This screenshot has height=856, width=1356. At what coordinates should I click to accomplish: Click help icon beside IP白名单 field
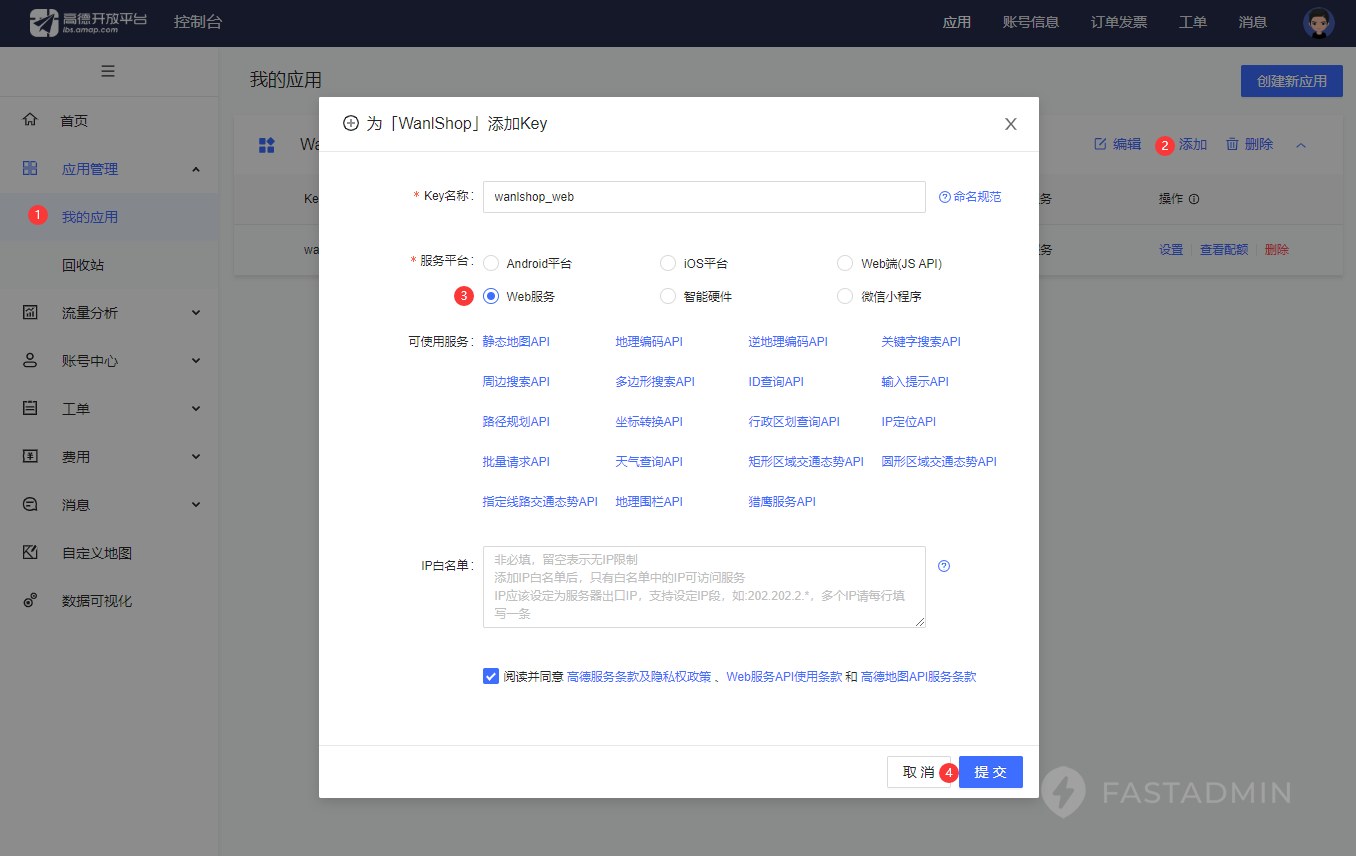coord(944,566)
